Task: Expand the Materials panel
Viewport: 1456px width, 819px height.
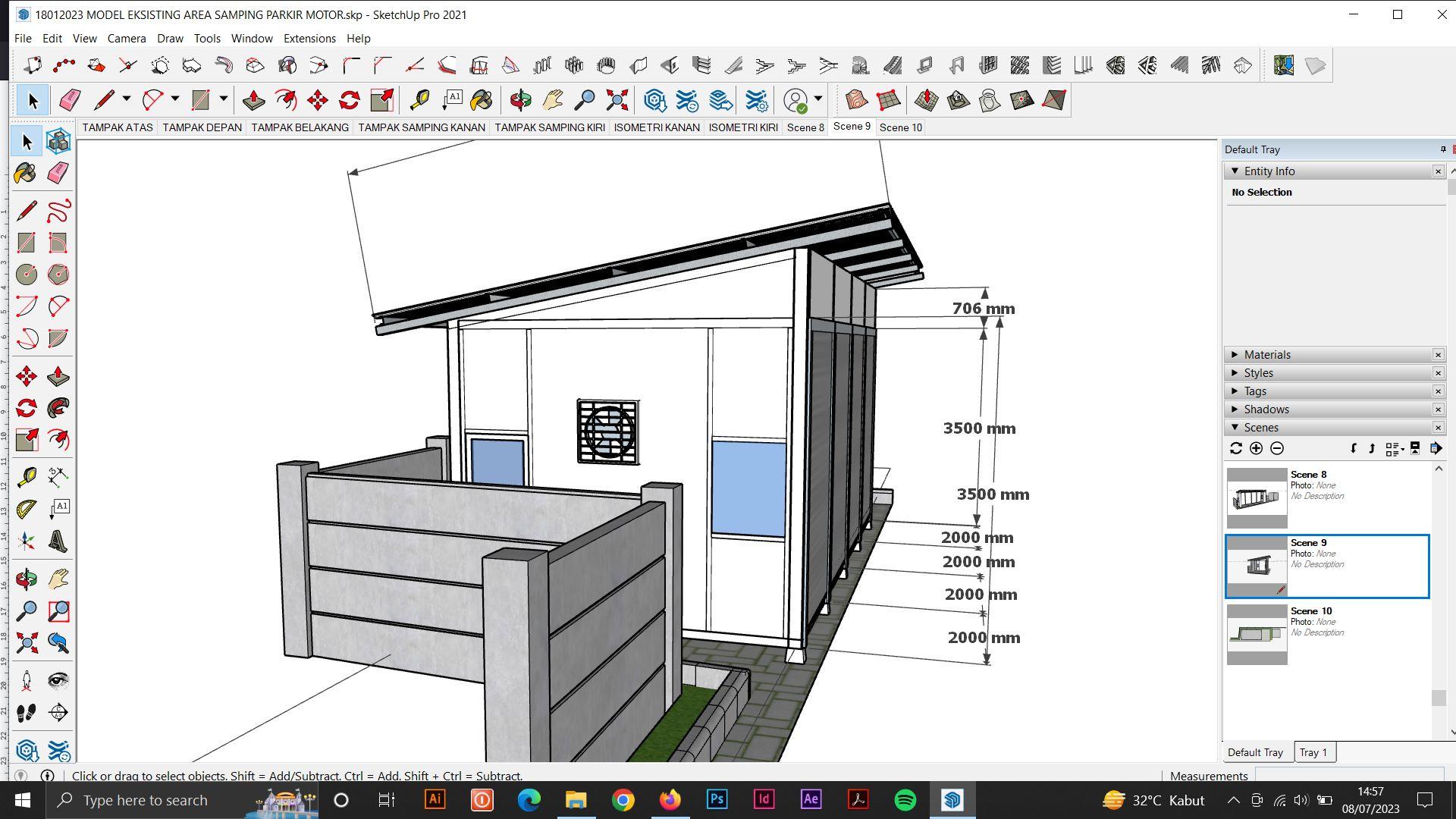Action: (x=1266, y=355)
